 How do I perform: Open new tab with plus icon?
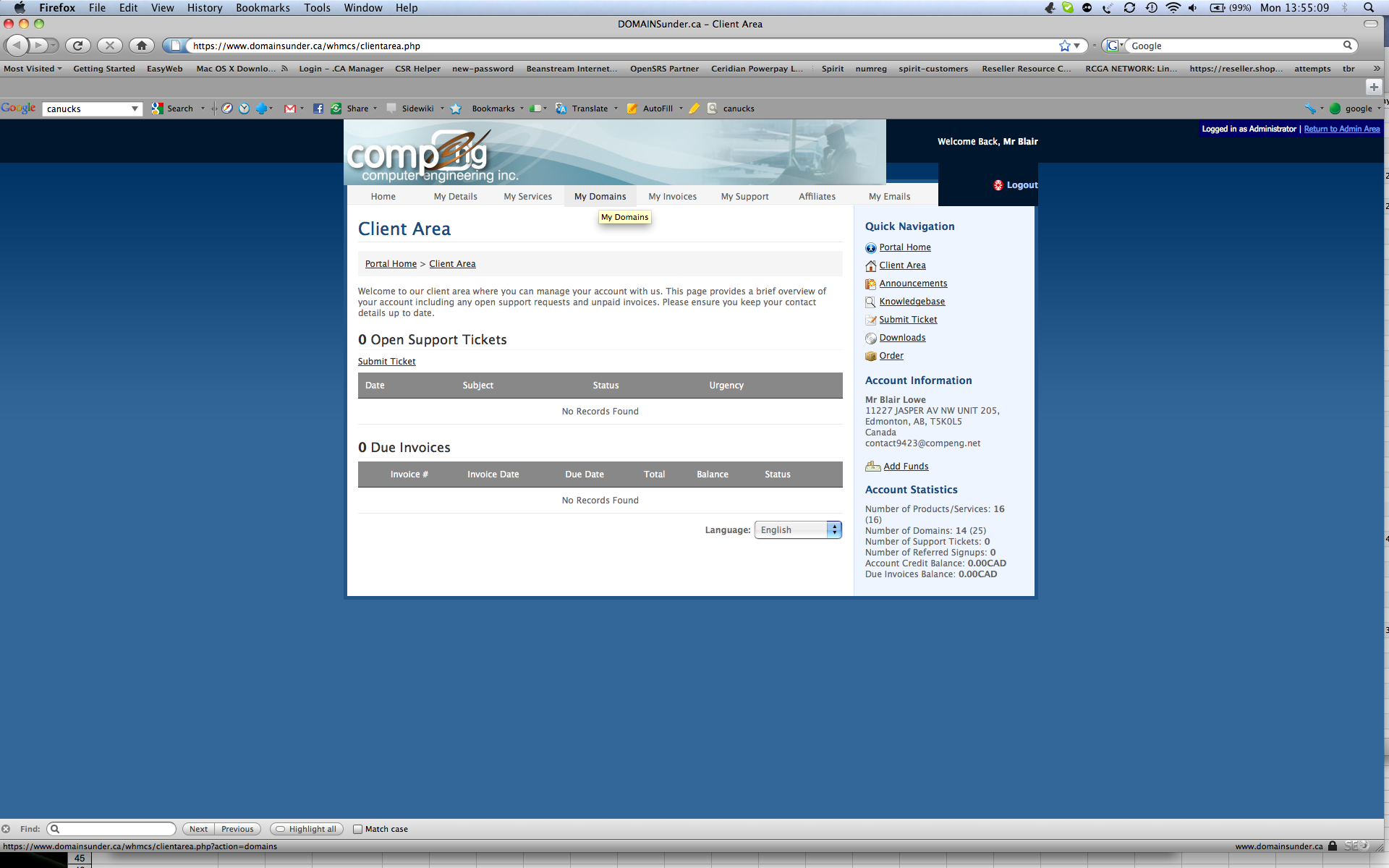(x=1374, y=87)
